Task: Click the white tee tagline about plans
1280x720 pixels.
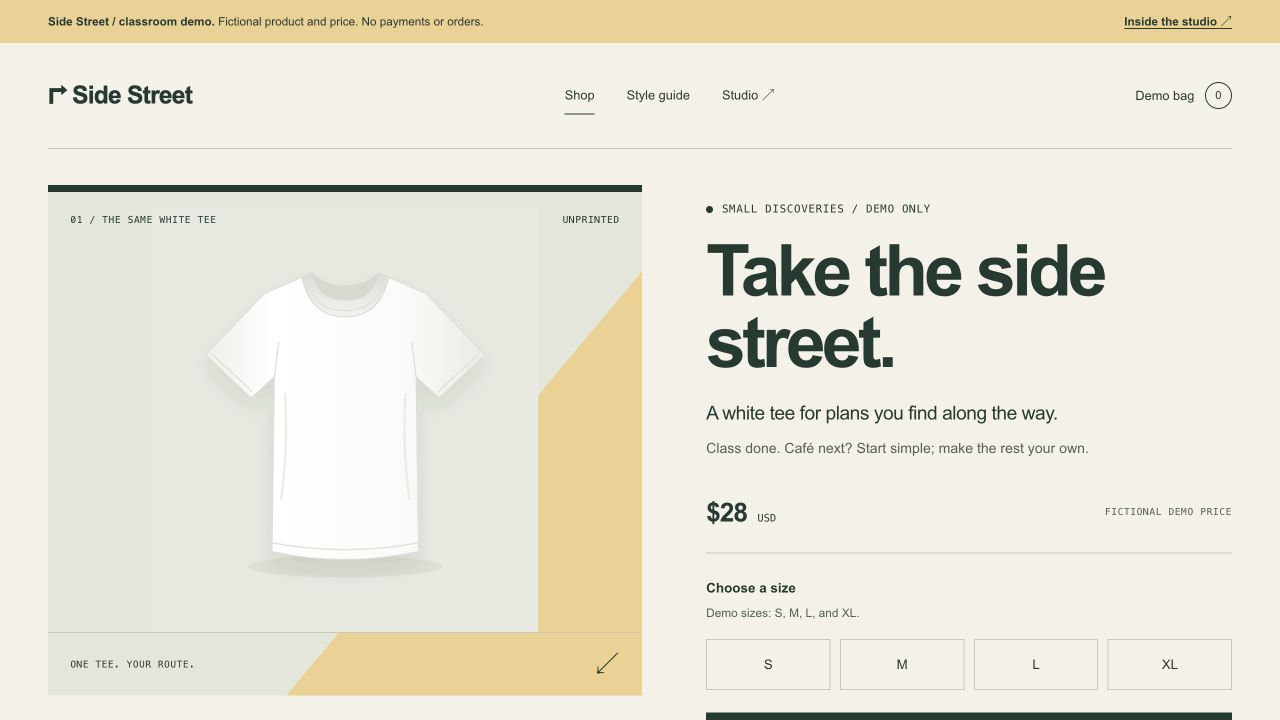Action: pos(882,413)
